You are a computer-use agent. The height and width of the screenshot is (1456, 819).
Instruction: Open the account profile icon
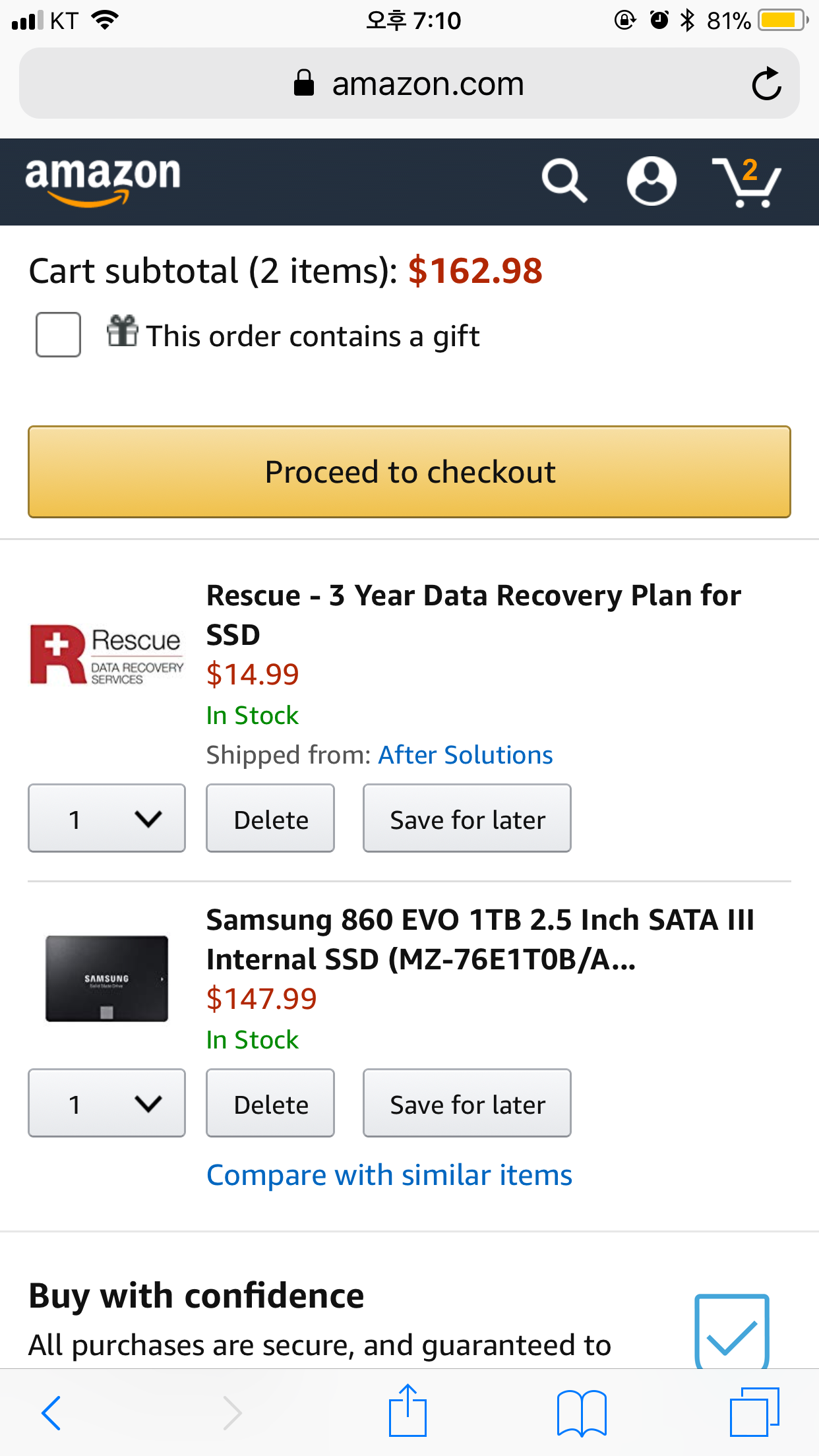click(x=652, y=181)
